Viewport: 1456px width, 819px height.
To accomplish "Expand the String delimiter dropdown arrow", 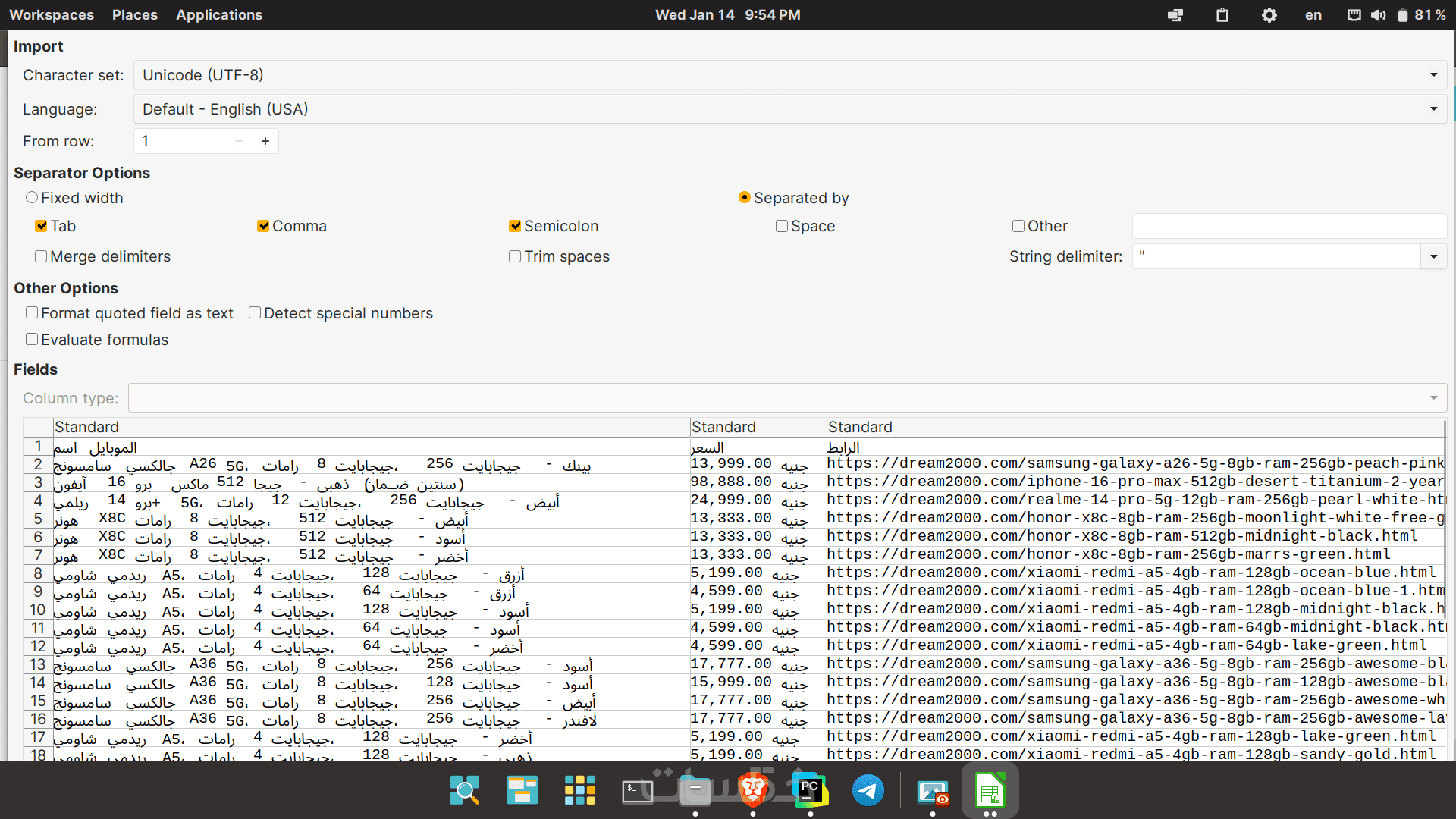I will coord(1433,257).
